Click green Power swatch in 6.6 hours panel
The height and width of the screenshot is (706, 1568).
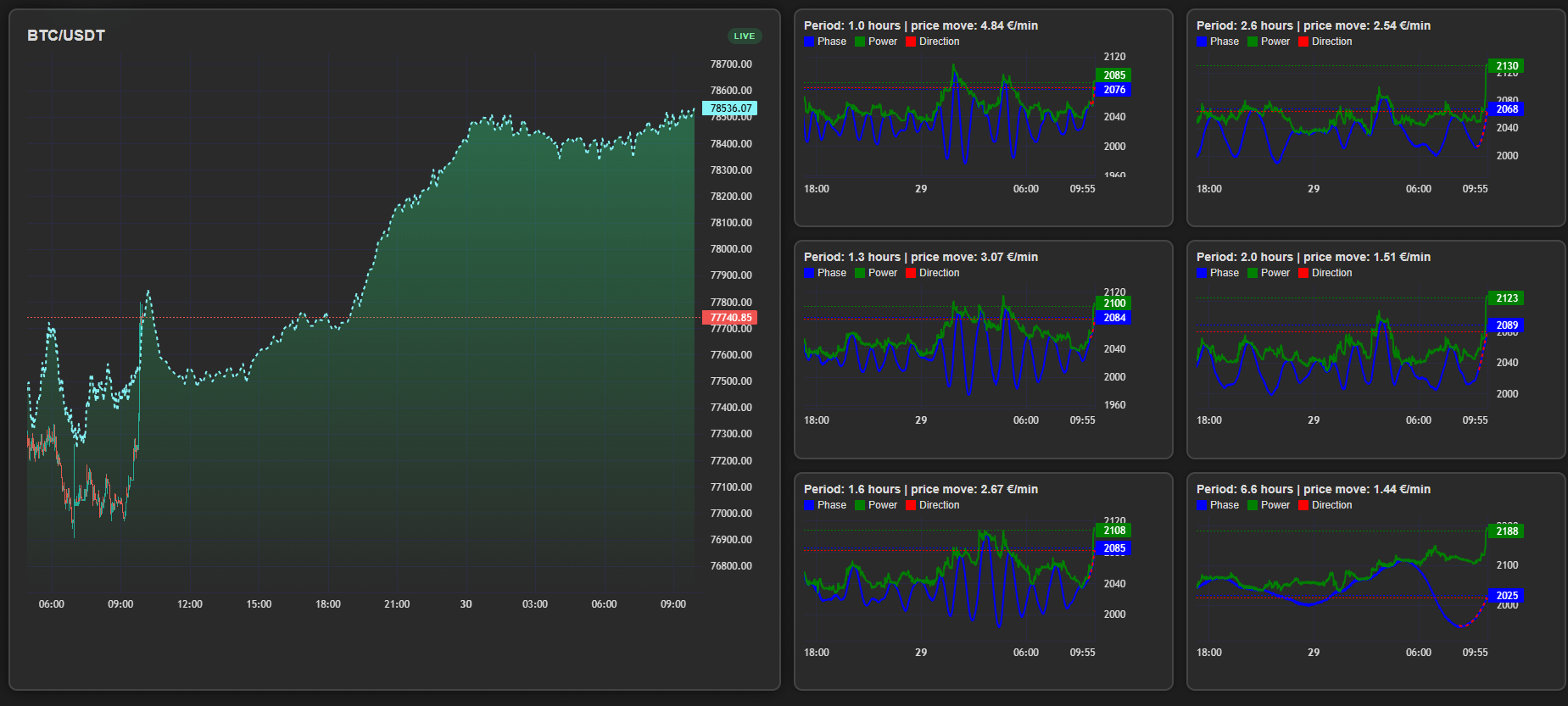click(1253, 505)
